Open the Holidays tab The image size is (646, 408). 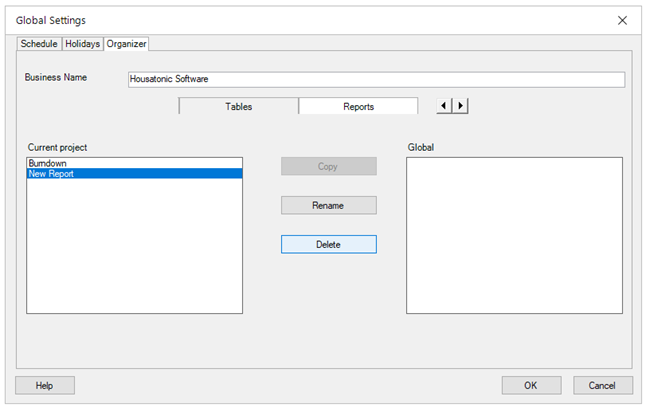pyautogui.click(x=83, y=44)
